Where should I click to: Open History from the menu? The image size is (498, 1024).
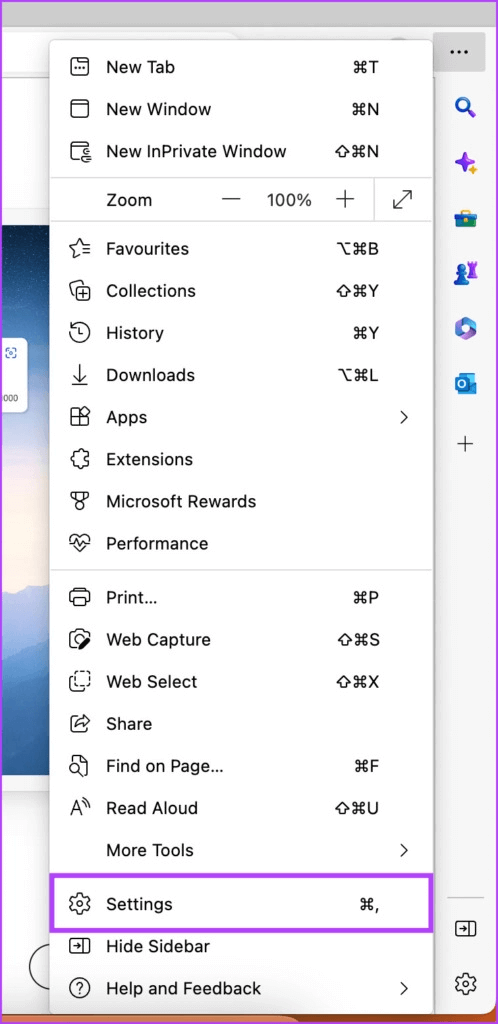pos(241,333)
